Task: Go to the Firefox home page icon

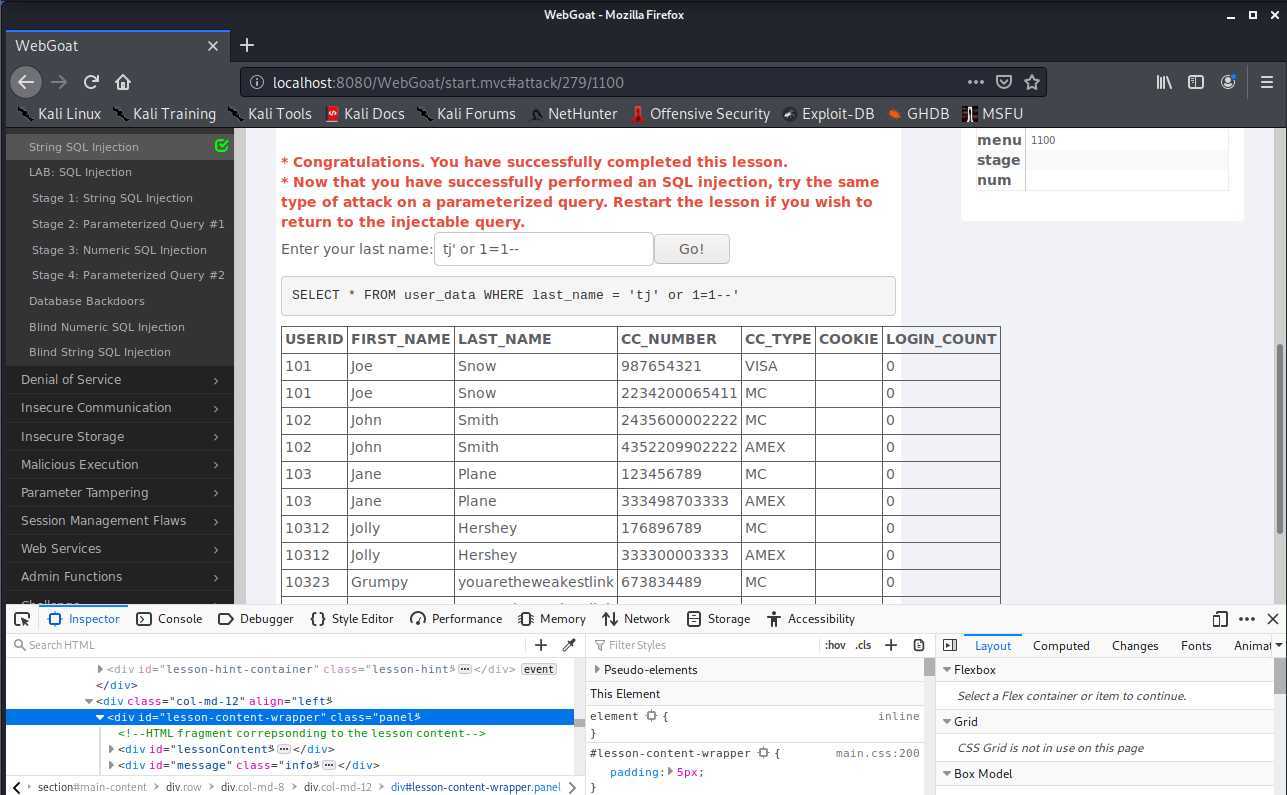Action: 123,82
